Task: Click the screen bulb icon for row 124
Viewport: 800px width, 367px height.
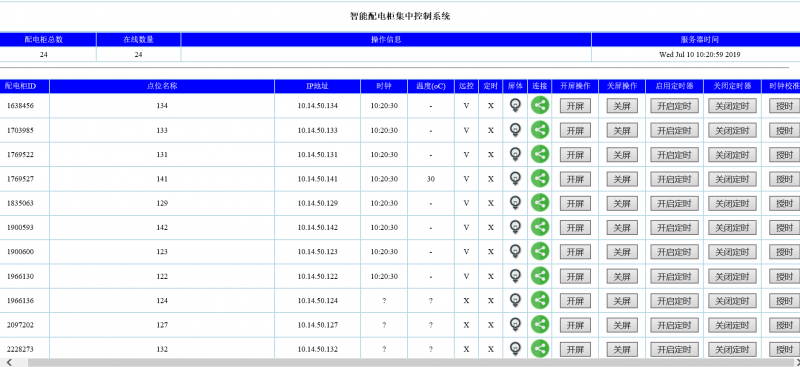Action: (x=515, y=300)
